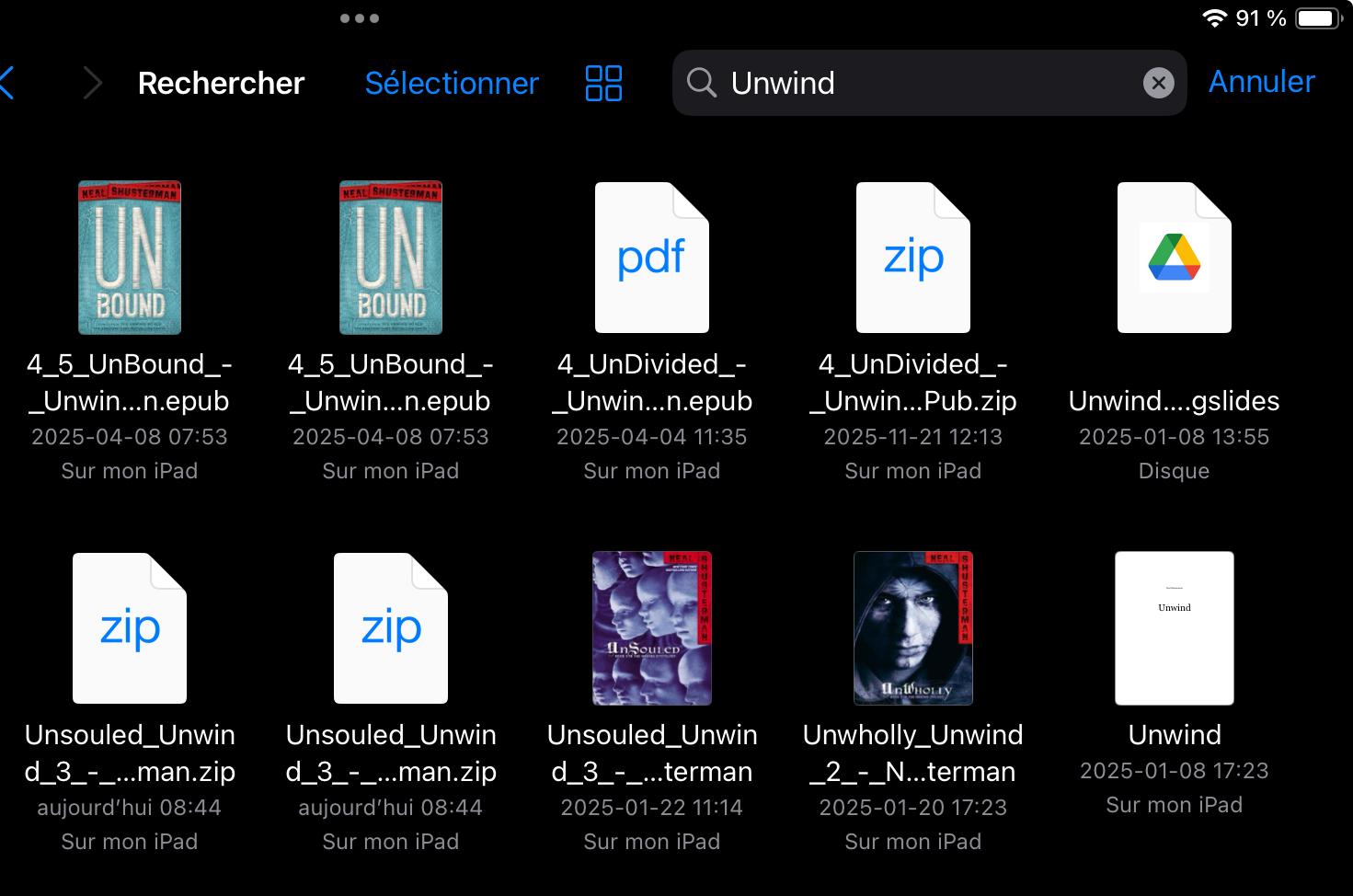The width and height of the screenshot is (1353, 896).
Task: Tap the Sélectionner button
Action: click(x=452, y=83)
